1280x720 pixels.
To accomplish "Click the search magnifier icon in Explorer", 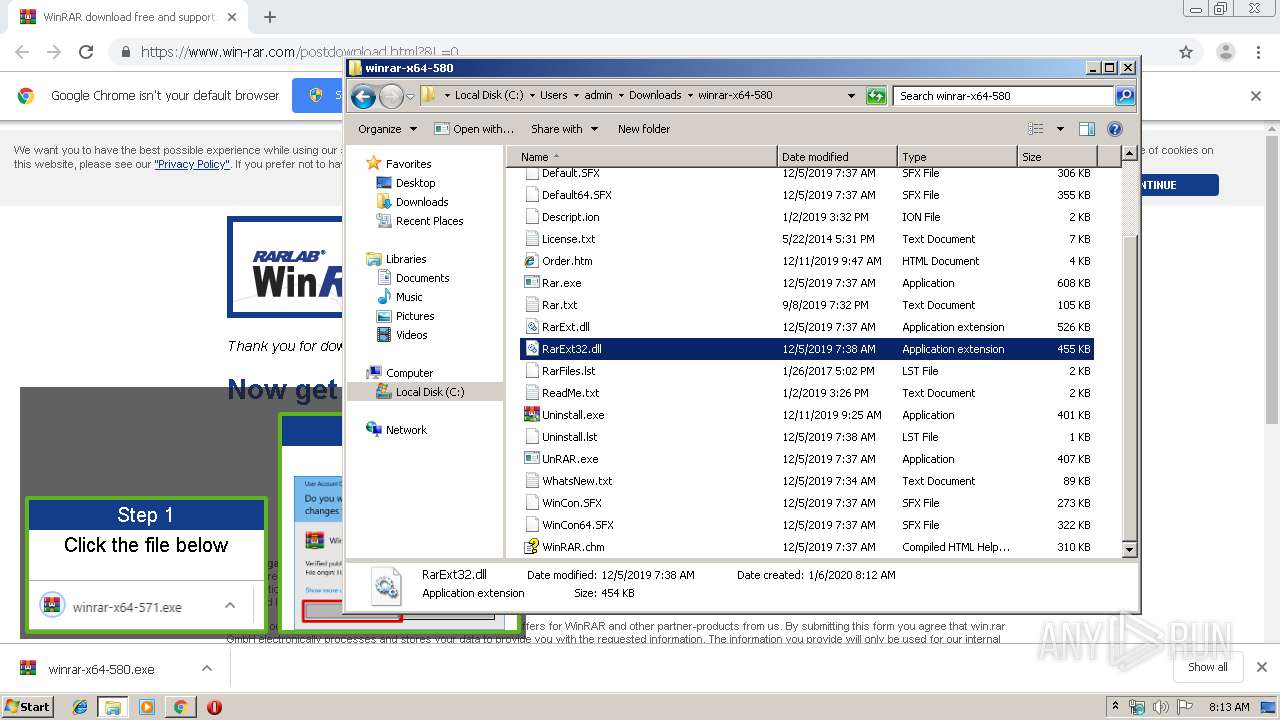I will tap(1125, 96).
